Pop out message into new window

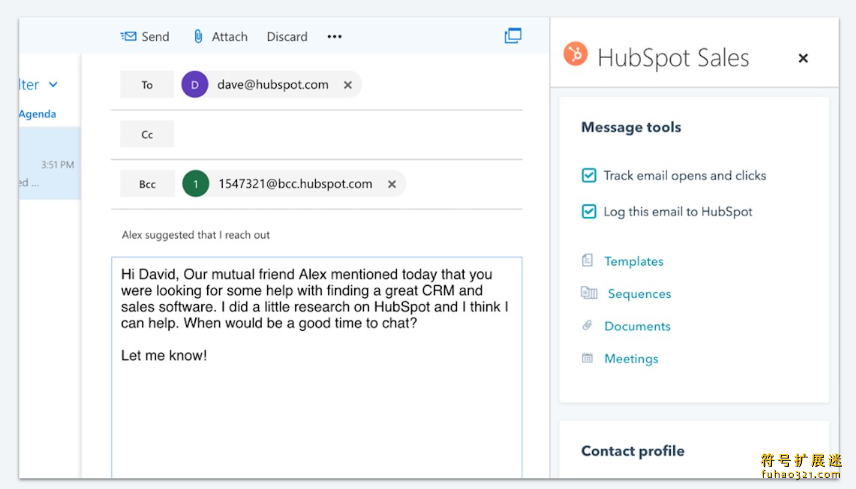(513, 35)
